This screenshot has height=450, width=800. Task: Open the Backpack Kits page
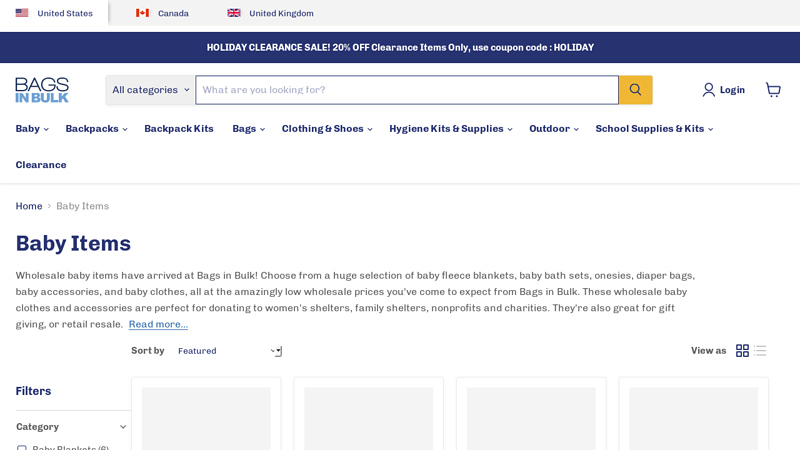click(178, 129)
